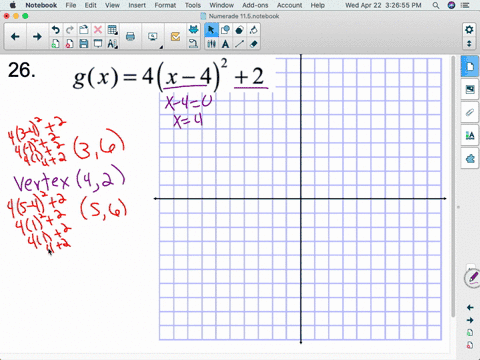
Task: Toggle the Page Sorter sidebar tab
Action: coord(470,67)
